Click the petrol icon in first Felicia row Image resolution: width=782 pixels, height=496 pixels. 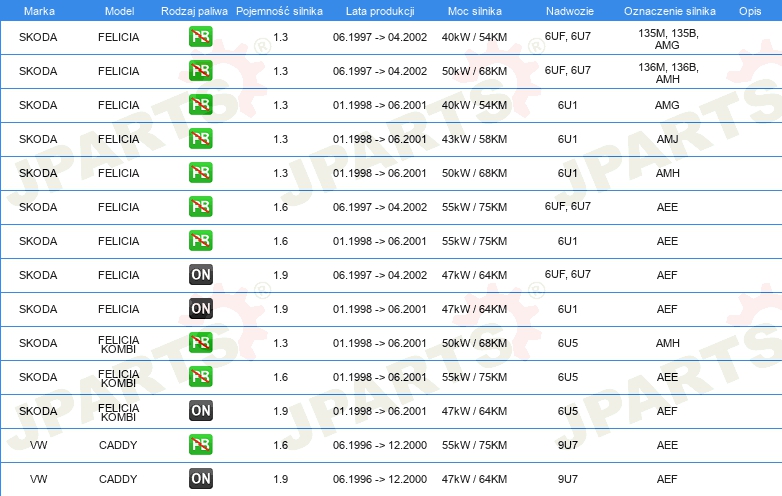(x=200, y=36)
